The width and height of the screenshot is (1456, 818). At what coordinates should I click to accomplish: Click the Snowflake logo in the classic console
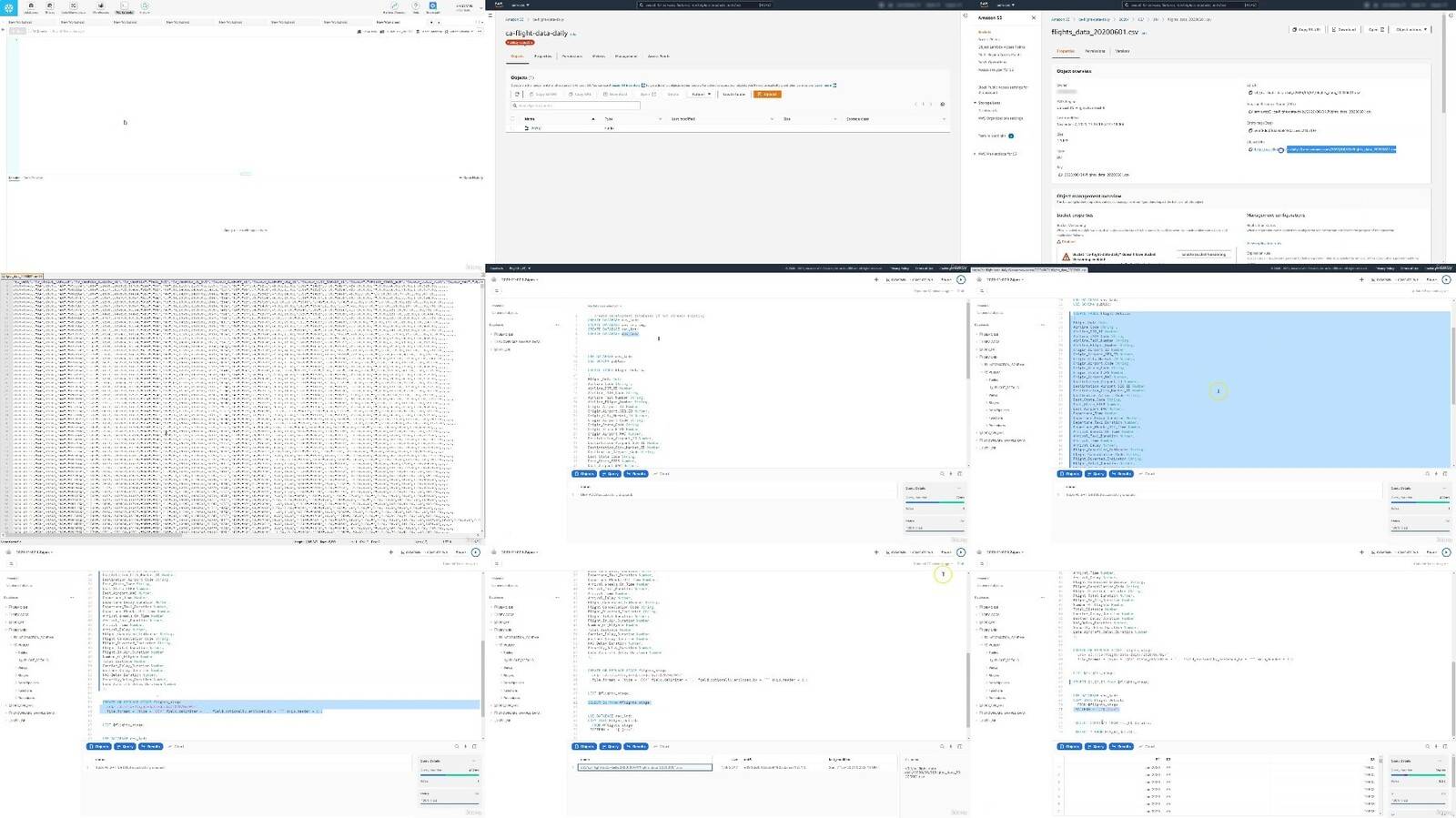[x=10, y=8]
